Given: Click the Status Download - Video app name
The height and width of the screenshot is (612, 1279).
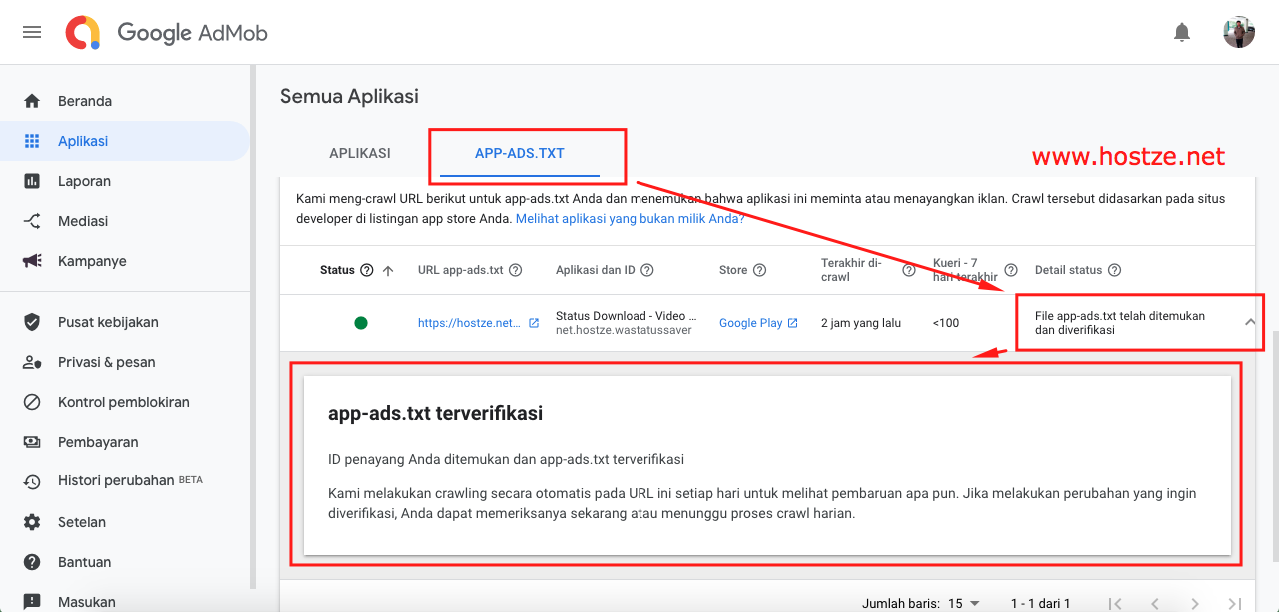Looking at the screenshot, I should (626, 316).
